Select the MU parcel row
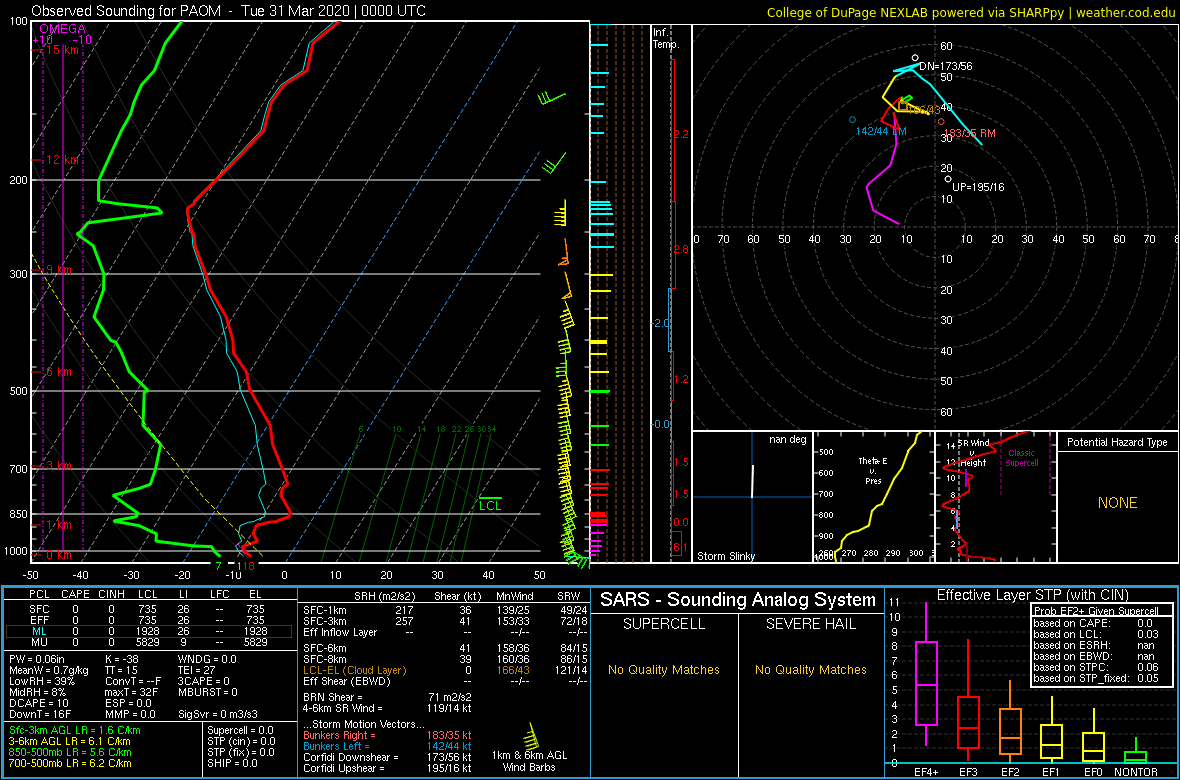This screenshot has width=1180, height=780. click(x=149, y=644)
